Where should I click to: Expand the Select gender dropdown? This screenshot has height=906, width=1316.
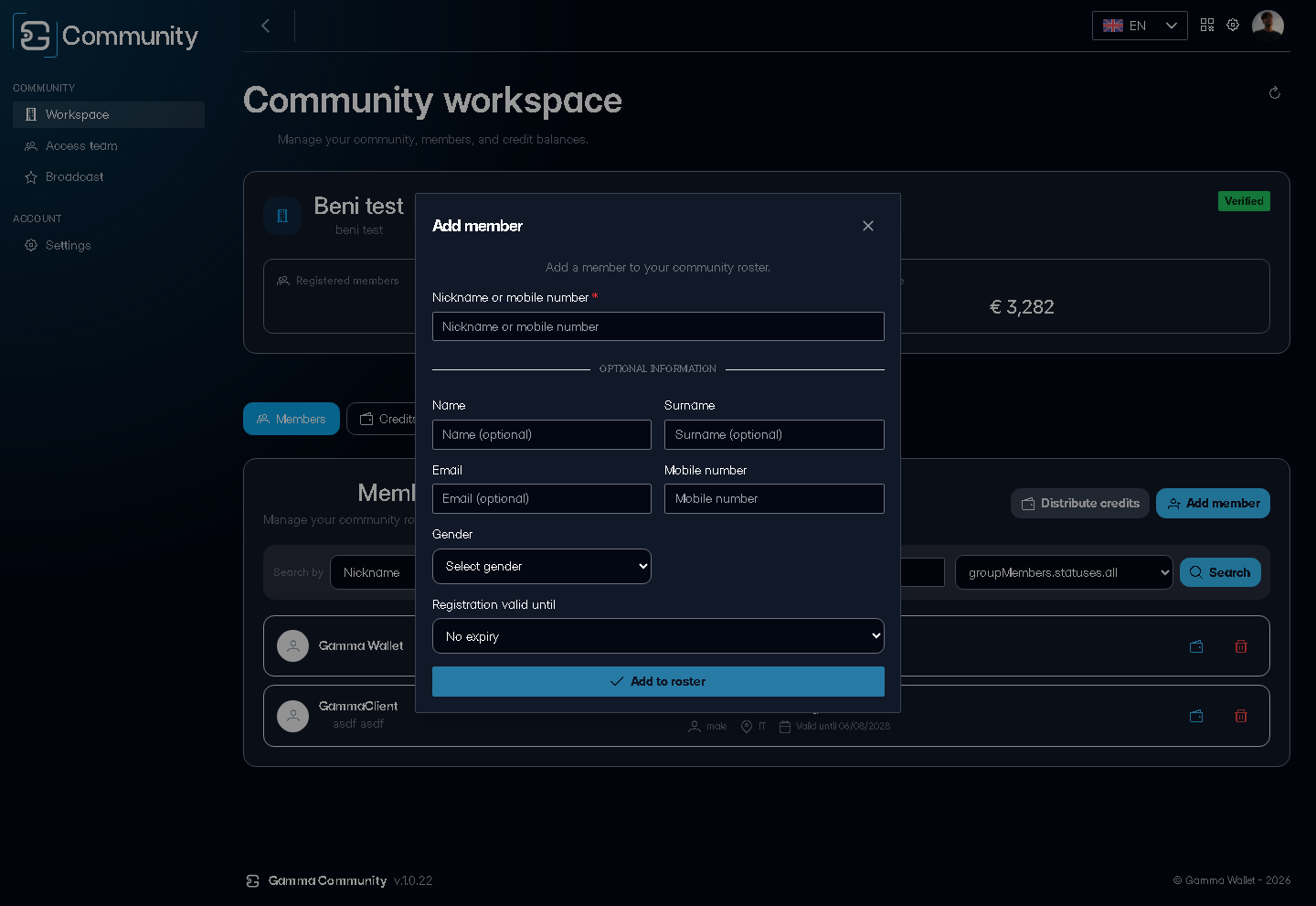coord(542,567)
